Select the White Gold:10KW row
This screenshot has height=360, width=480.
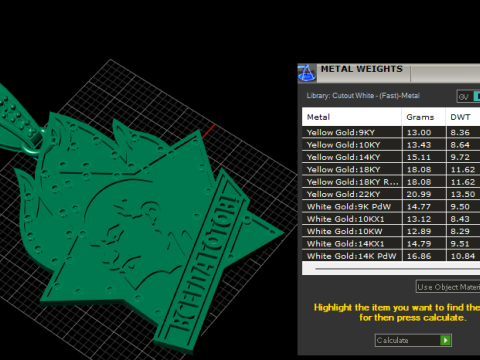391,231
